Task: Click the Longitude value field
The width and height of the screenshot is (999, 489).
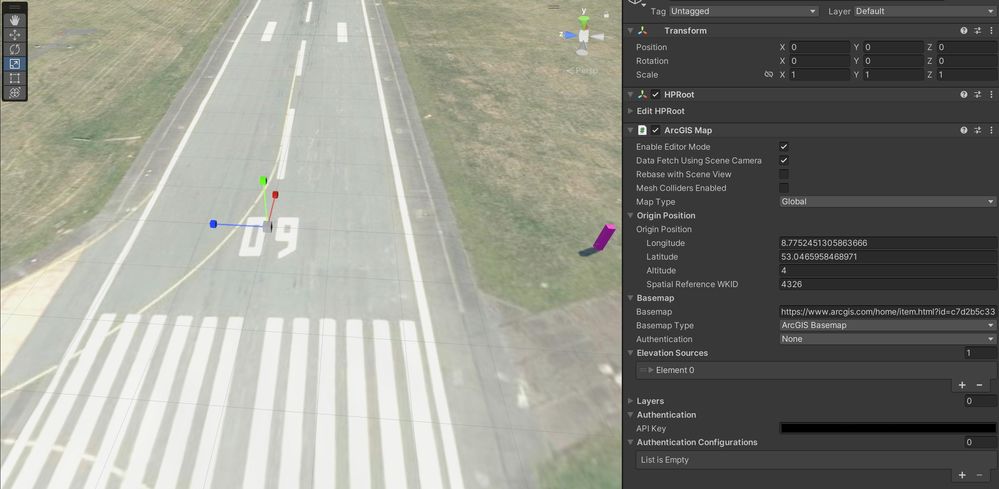Action: click(x=888, y=243)
